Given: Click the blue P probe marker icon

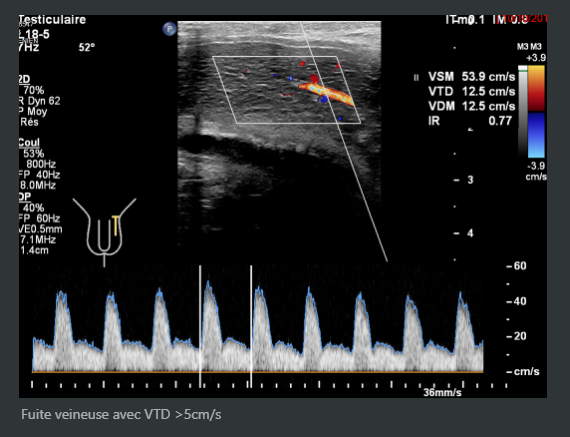Looking at the screenshot, I should [x=169, y=29].
